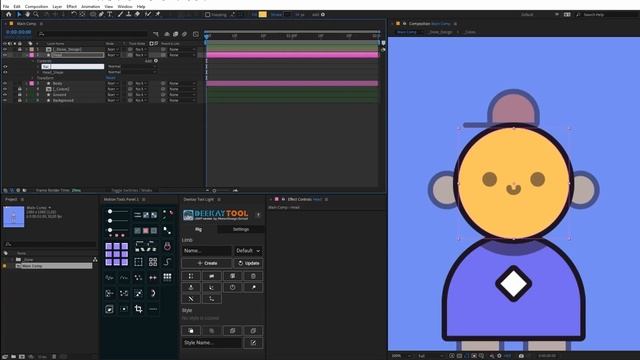Viewport: 640px width, 360px height.
Task: Open magnification dropdown in Composition viewer
Action: 401,356
